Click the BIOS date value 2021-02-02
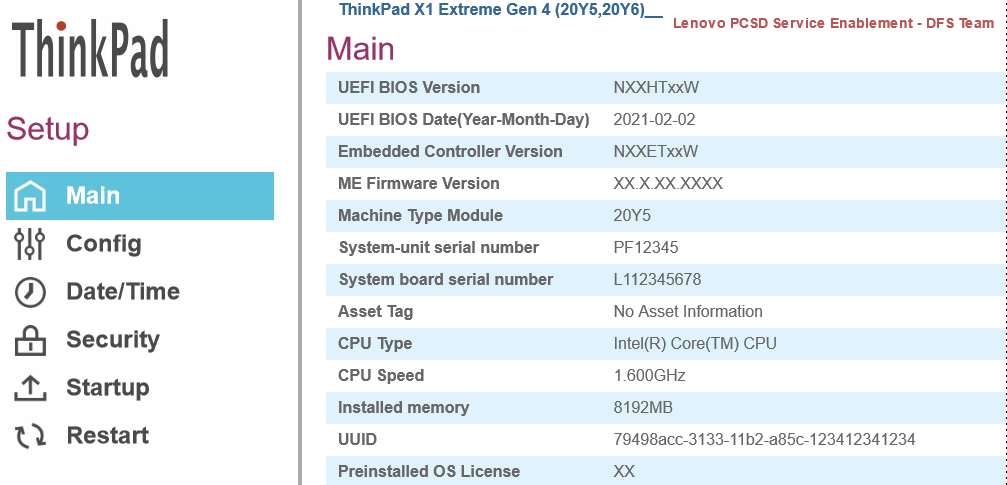 coord(654,119)
